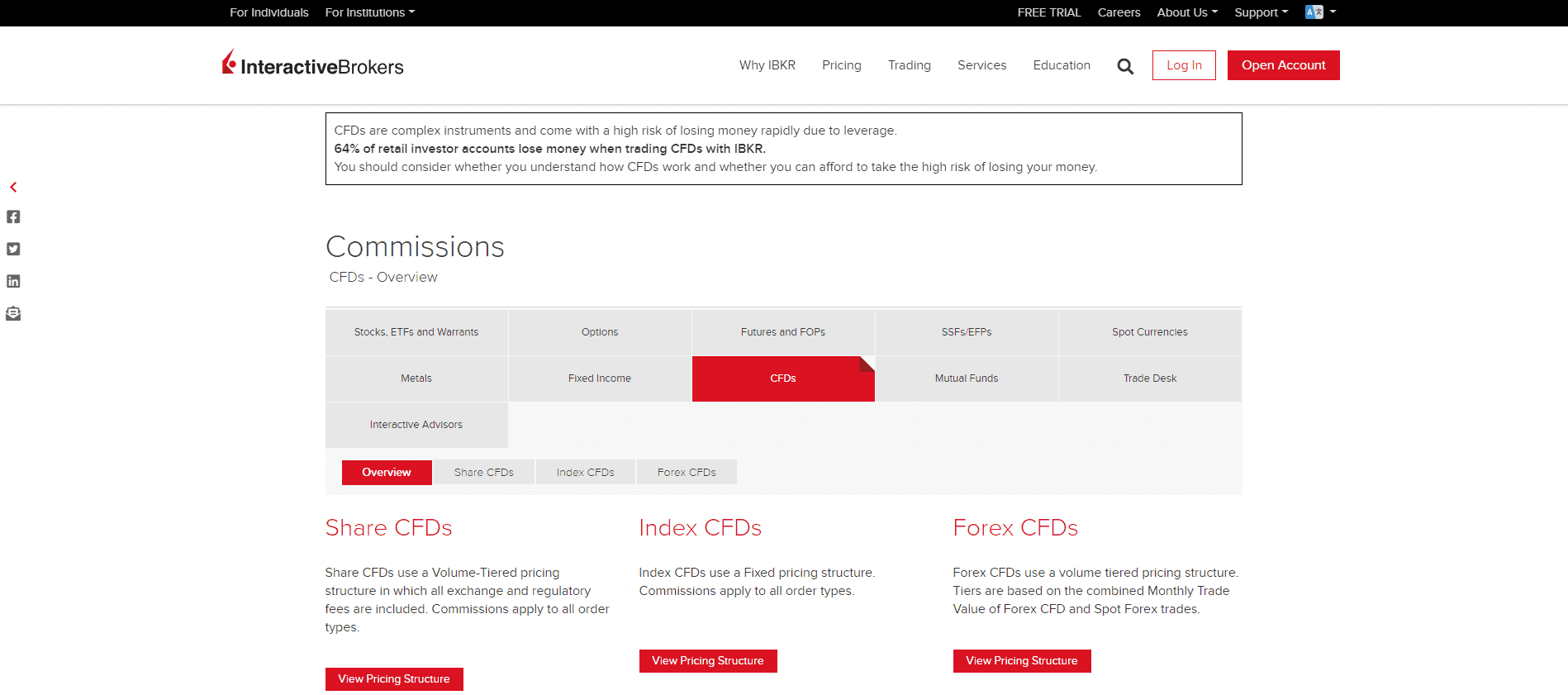
Task: Open the FREE TRIAL link
Action: (x=1049, y=12)
